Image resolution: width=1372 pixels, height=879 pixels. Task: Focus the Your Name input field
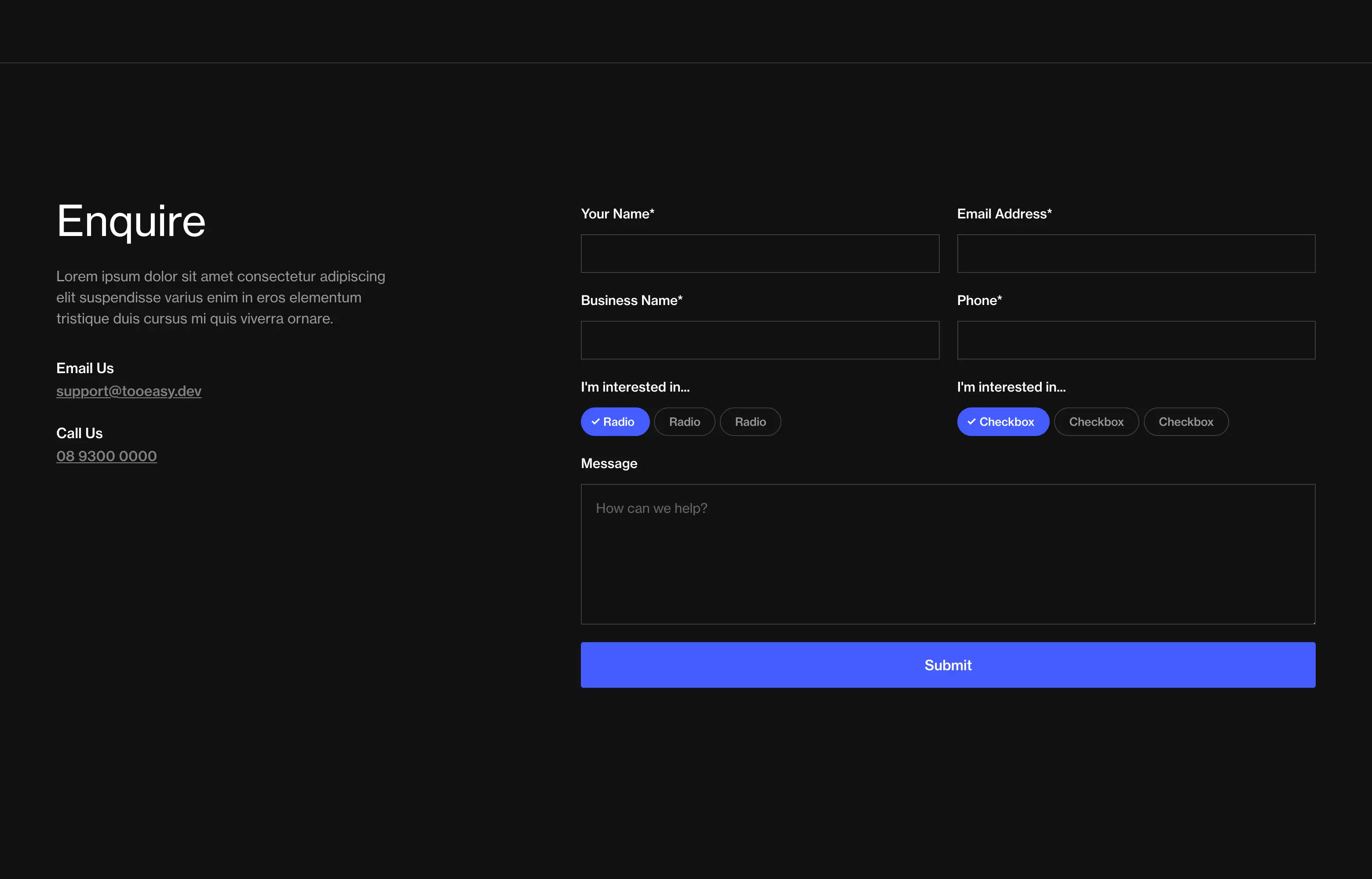pos(760,254)
